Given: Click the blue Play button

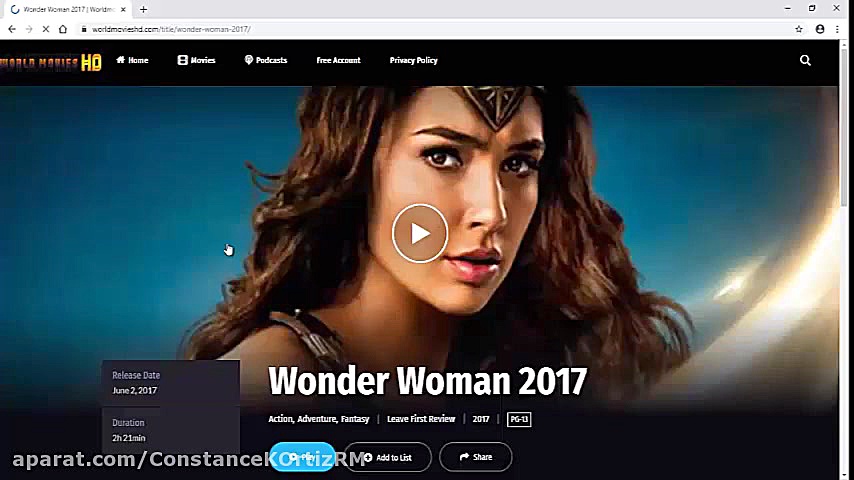Looking at the screenshot, I should 303,457.
